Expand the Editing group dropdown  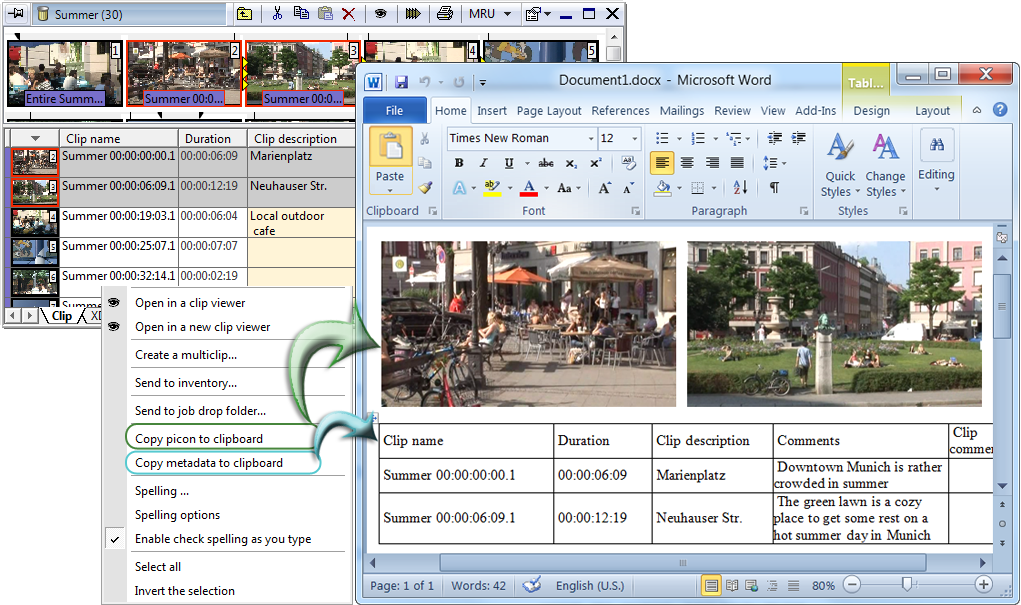tap(936, 190)
